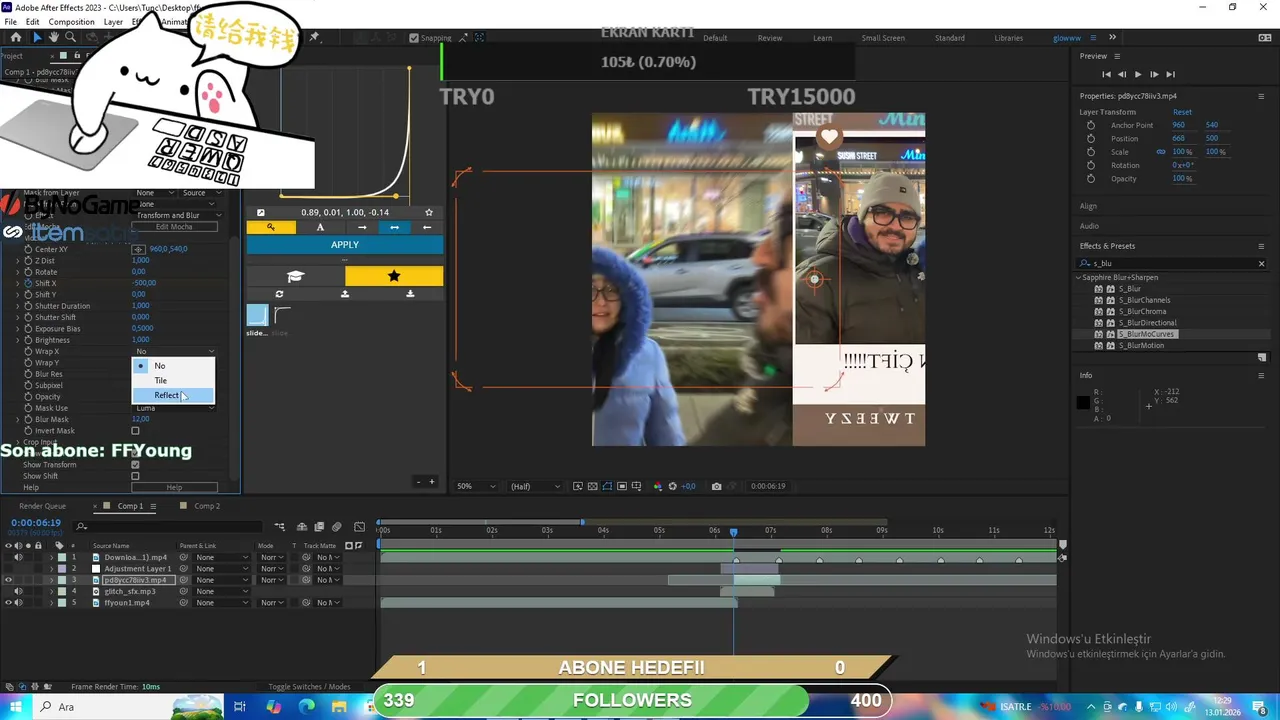Click the download preset icon
This screenshot has height=720, width=1280.
(410, 294)
